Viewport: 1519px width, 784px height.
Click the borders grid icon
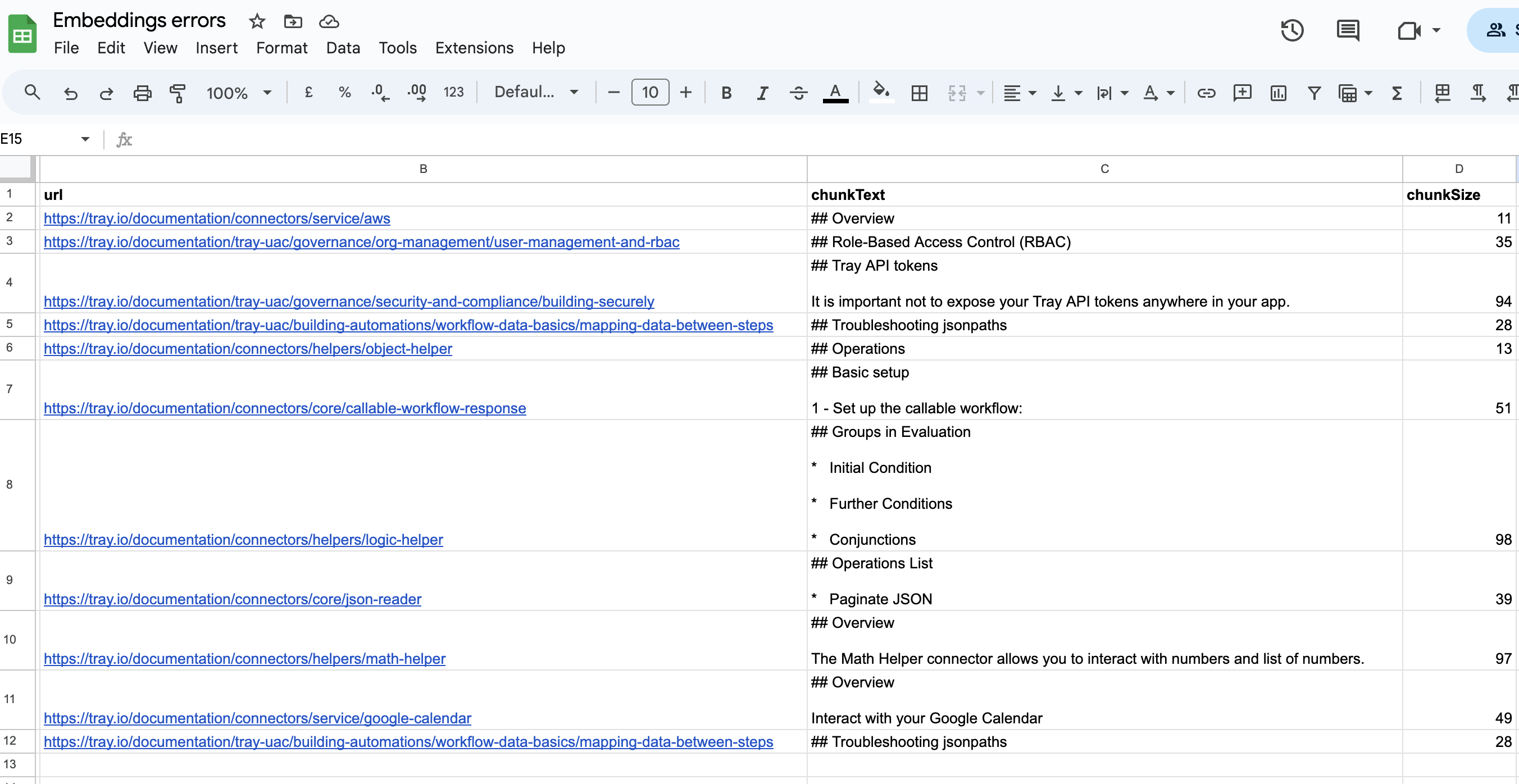918,93
